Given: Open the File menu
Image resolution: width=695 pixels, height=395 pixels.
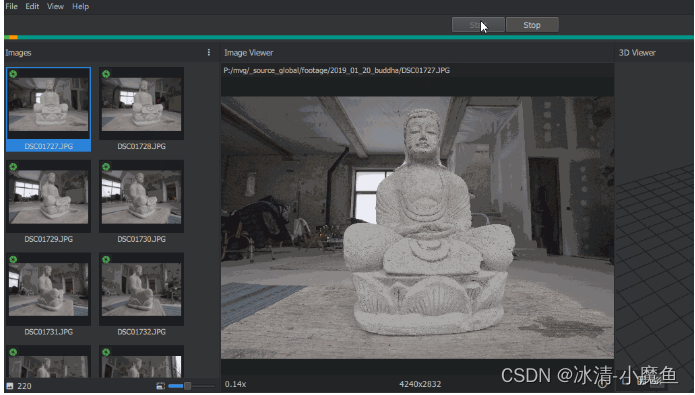Looking at the screenshot, I should [12, 6].
